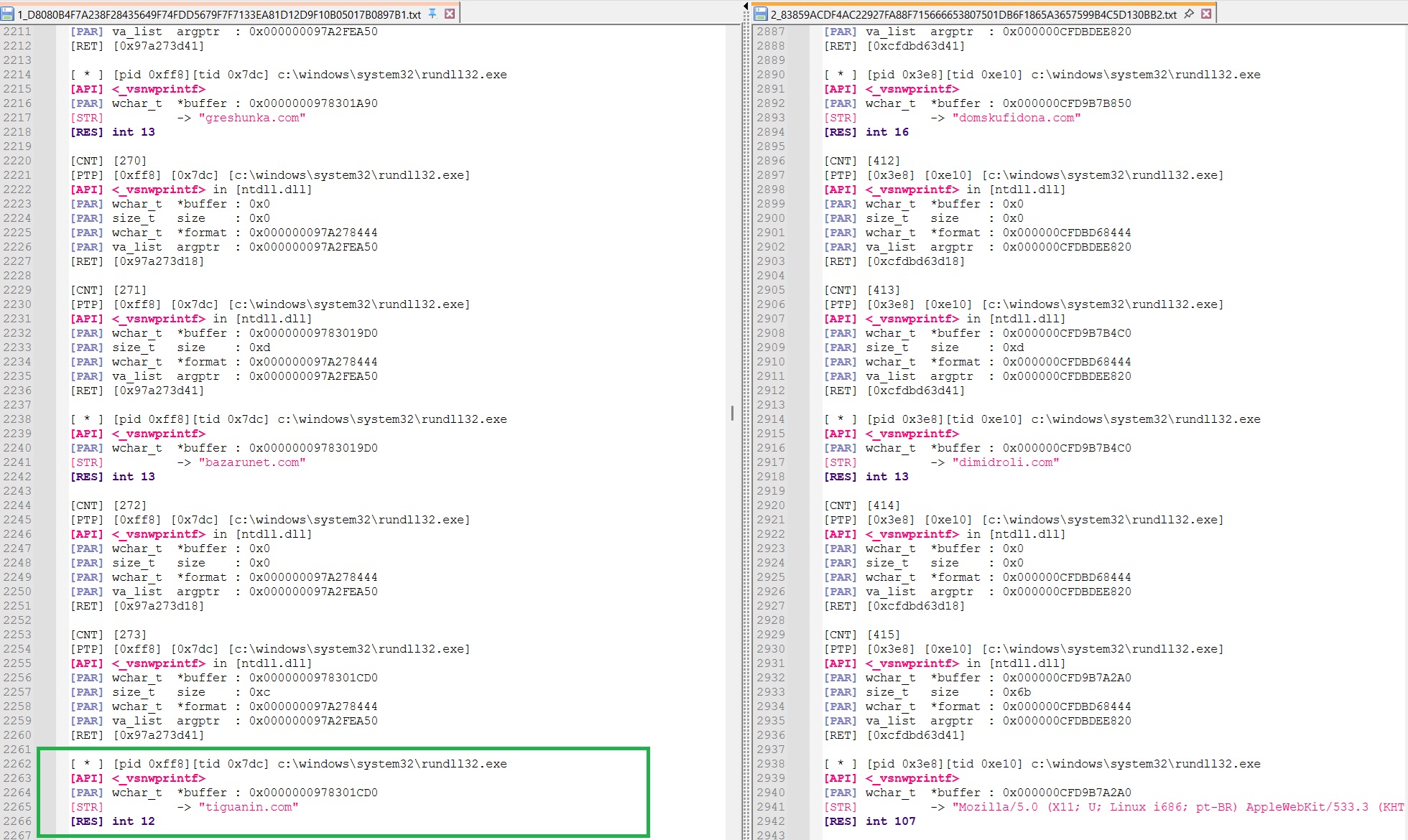Click the [API] <_vsnwprintf> line at 2215
The width and height of the screenshot is (1408, 840).
pos(138,89)
